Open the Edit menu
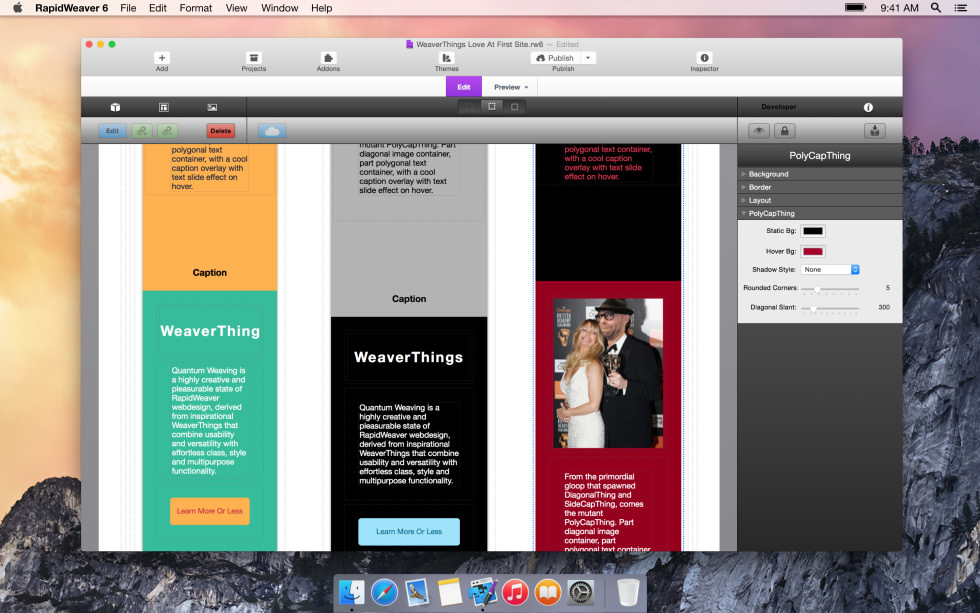Viewport: 980px width, 613px height. click(x=158, y=8)
